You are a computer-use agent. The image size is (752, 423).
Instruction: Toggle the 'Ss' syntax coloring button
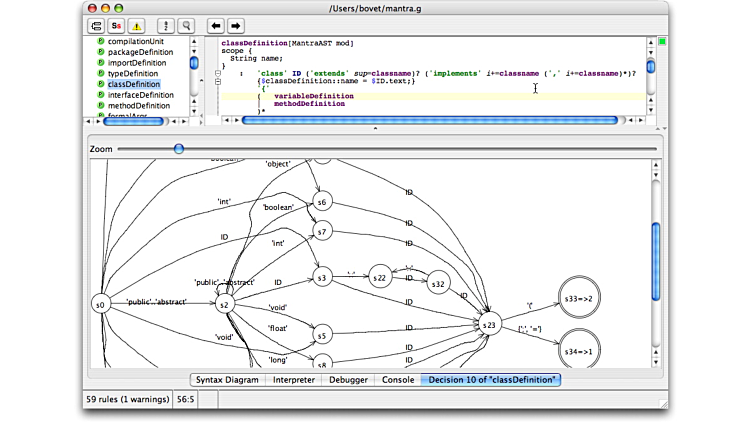point(116,25)
